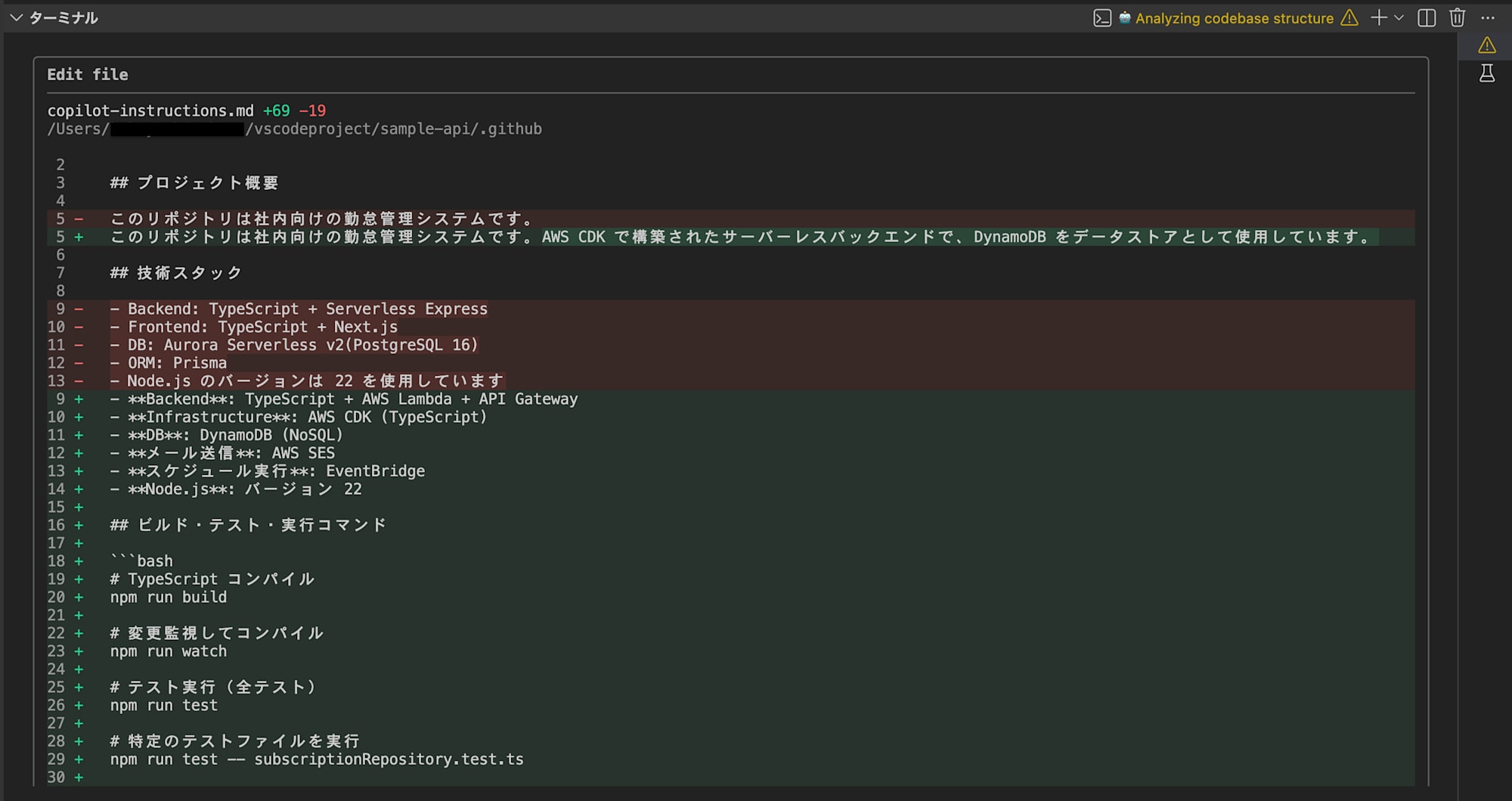The image size is (1512, 801).
Task: Click added line **Node.js**: バージョン 22
Action: click(x=236, y=489)
